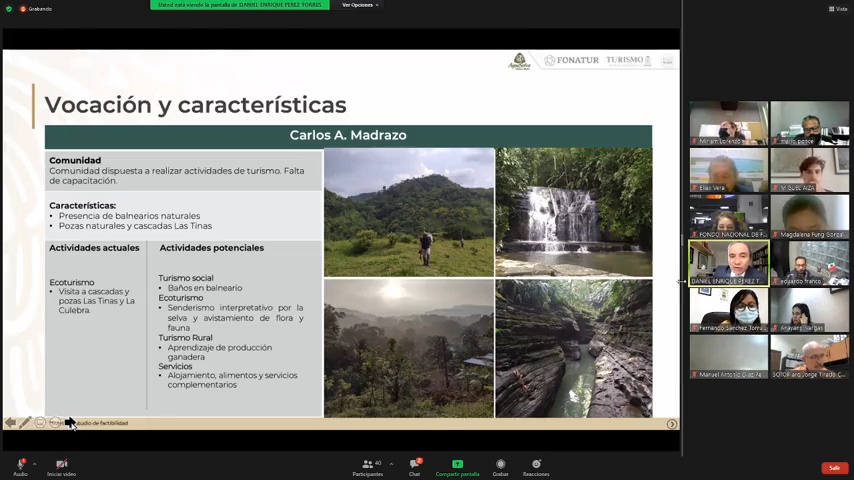Expand the audio options chevron
This screenshot has height=480, width=854.
[x=34, y=464]
